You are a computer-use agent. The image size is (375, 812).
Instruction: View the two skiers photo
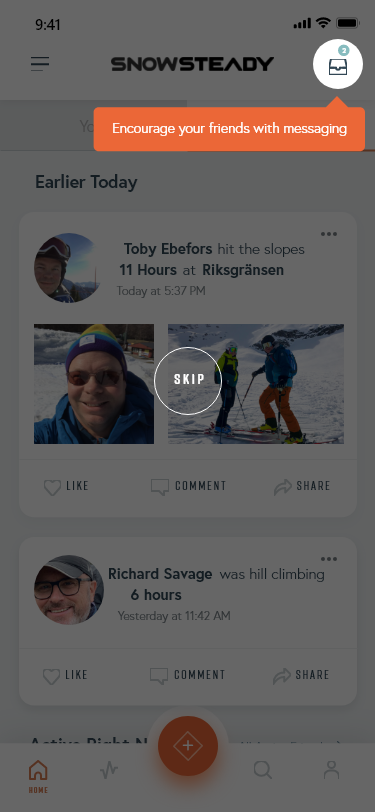[256, 384]
